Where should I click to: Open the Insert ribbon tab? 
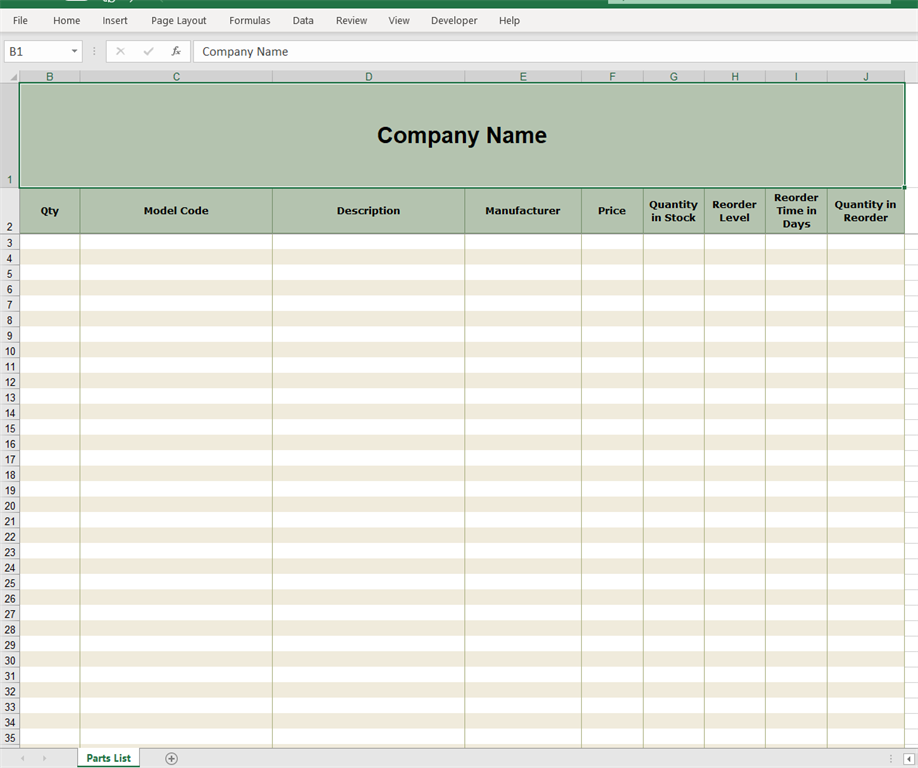(115, 20)
